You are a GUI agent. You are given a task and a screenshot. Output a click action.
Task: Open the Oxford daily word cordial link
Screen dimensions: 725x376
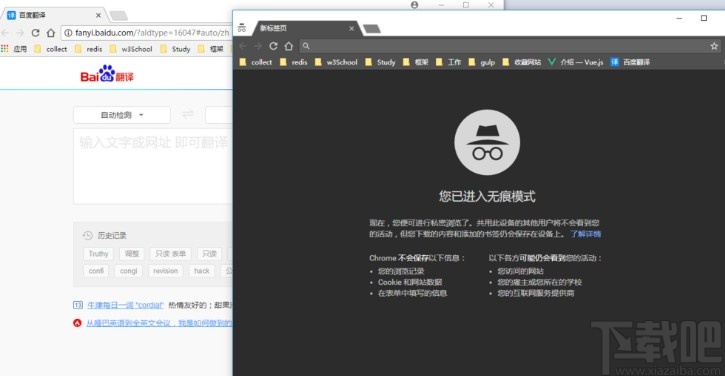125,305
